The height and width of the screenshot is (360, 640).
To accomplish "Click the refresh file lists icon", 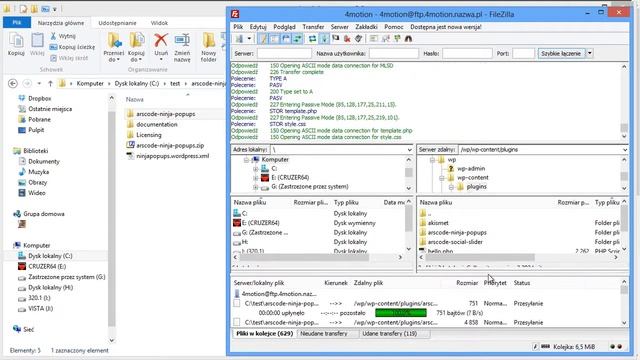I will point(312,39).
